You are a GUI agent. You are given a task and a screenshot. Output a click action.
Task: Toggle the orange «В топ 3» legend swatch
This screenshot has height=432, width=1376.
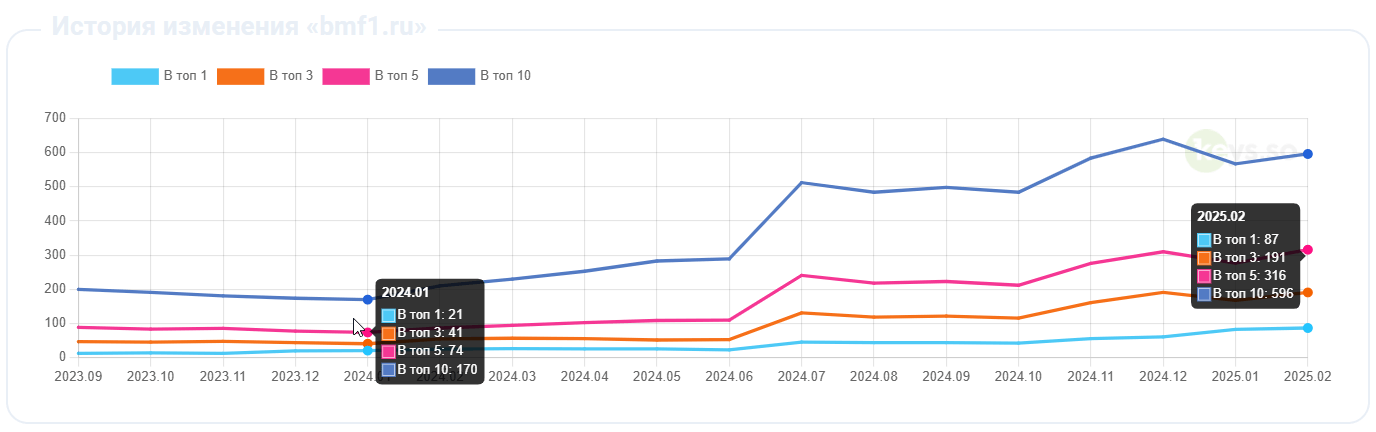click(241, 76)
